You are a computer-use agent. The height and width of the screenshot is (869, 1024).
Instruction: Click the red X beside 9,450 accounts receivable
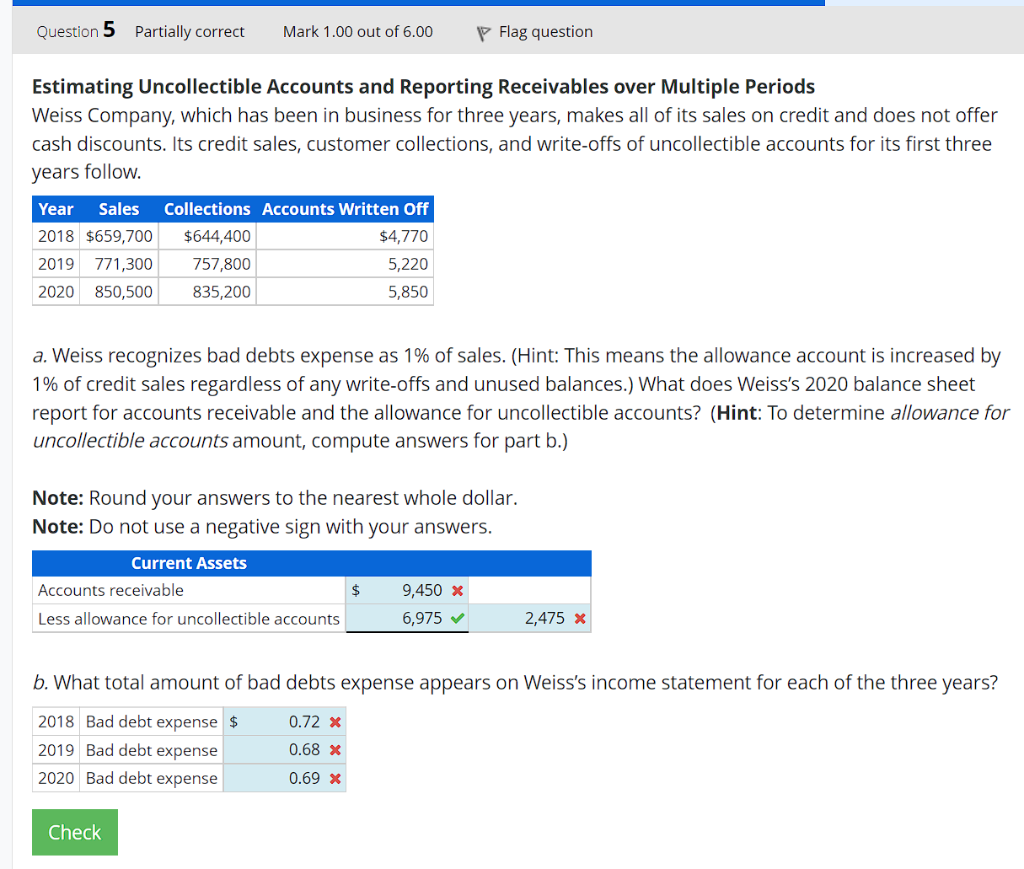[458, 590]
